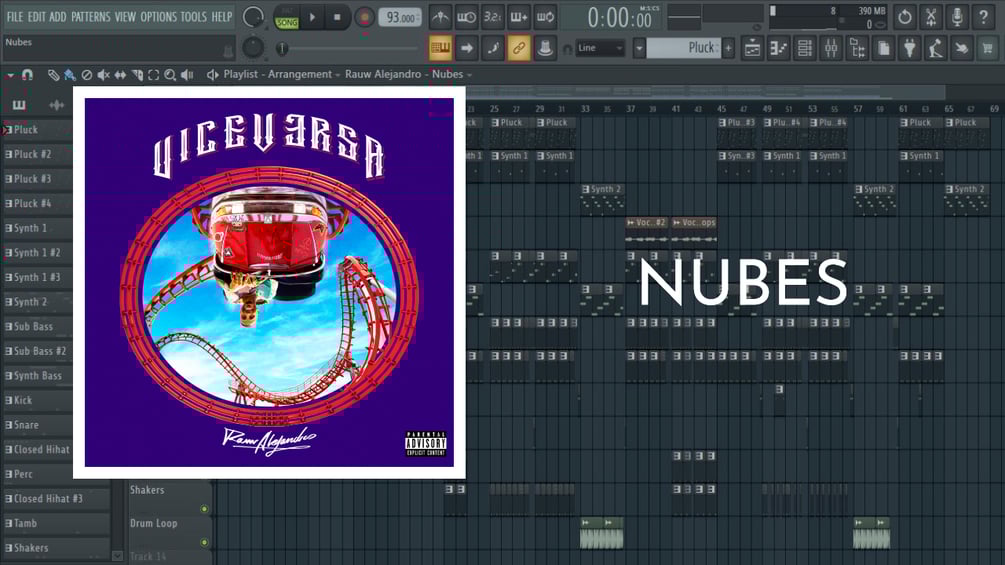Viewport: 1005px width, 565px height.
Task: Add new pattern with plus button
Action: (x=728, y=48)
